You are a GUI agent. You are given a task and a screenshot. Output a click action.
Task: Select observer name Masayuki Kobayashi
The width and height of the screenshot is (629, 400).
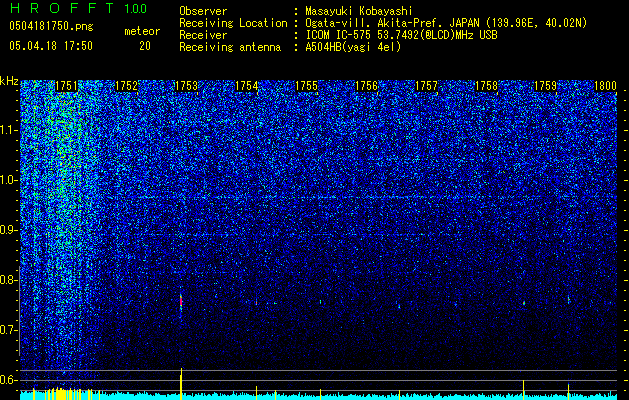coord(359,11)
